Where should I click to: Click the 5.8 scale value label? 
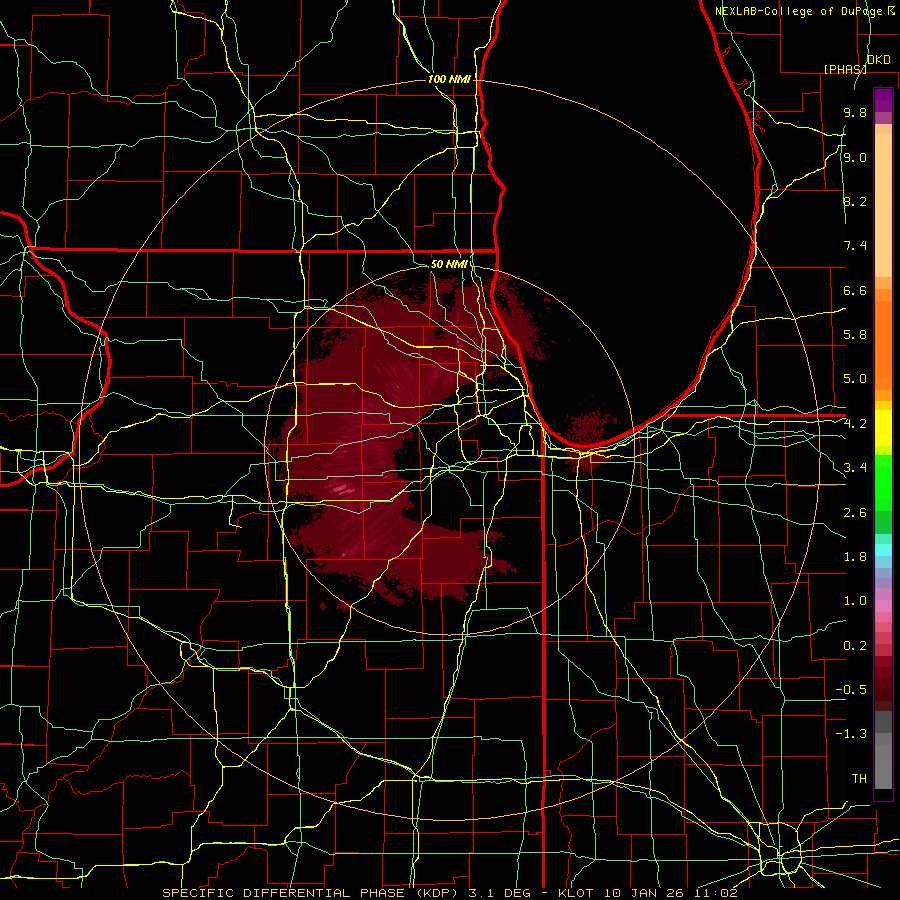pos(855,335)
